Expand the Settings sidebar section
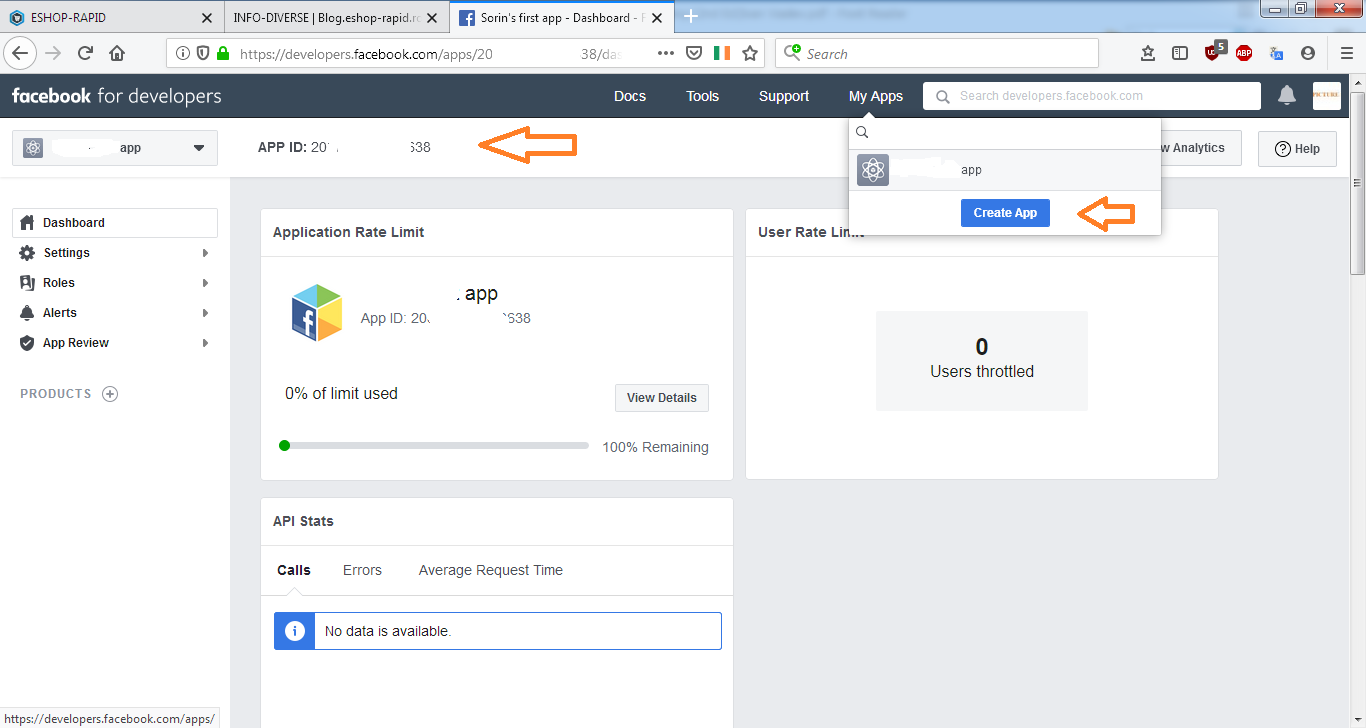This screenshot has width=1366, height=728. coord(115,253)
